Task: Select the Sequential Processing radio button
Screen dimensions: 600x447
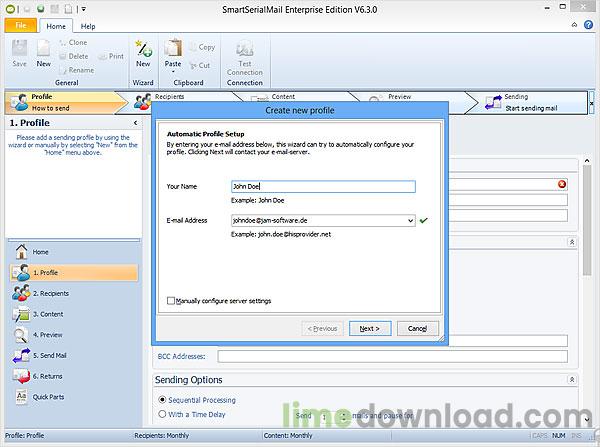Action: coord(163,399)
